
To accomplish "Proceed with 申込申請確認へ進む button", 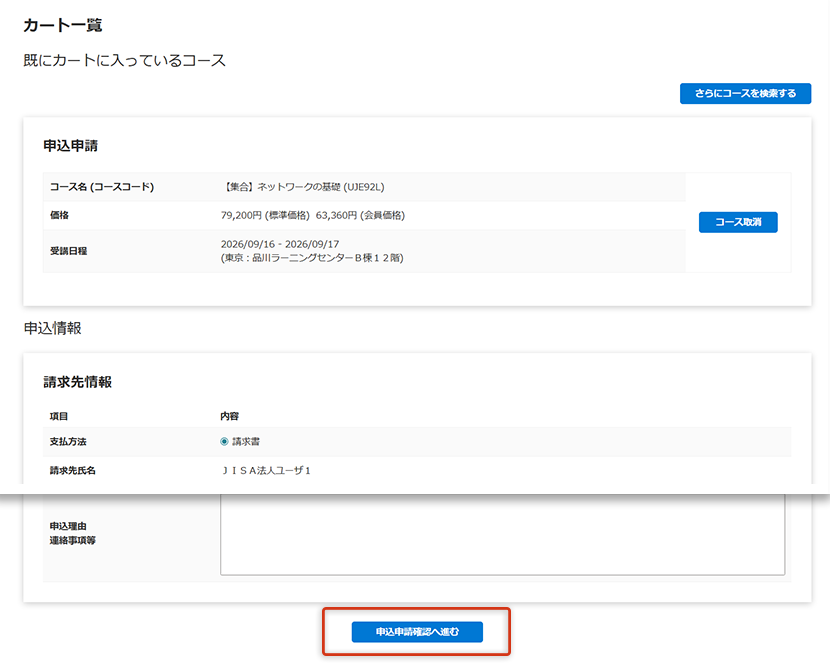I will (417, 632).
